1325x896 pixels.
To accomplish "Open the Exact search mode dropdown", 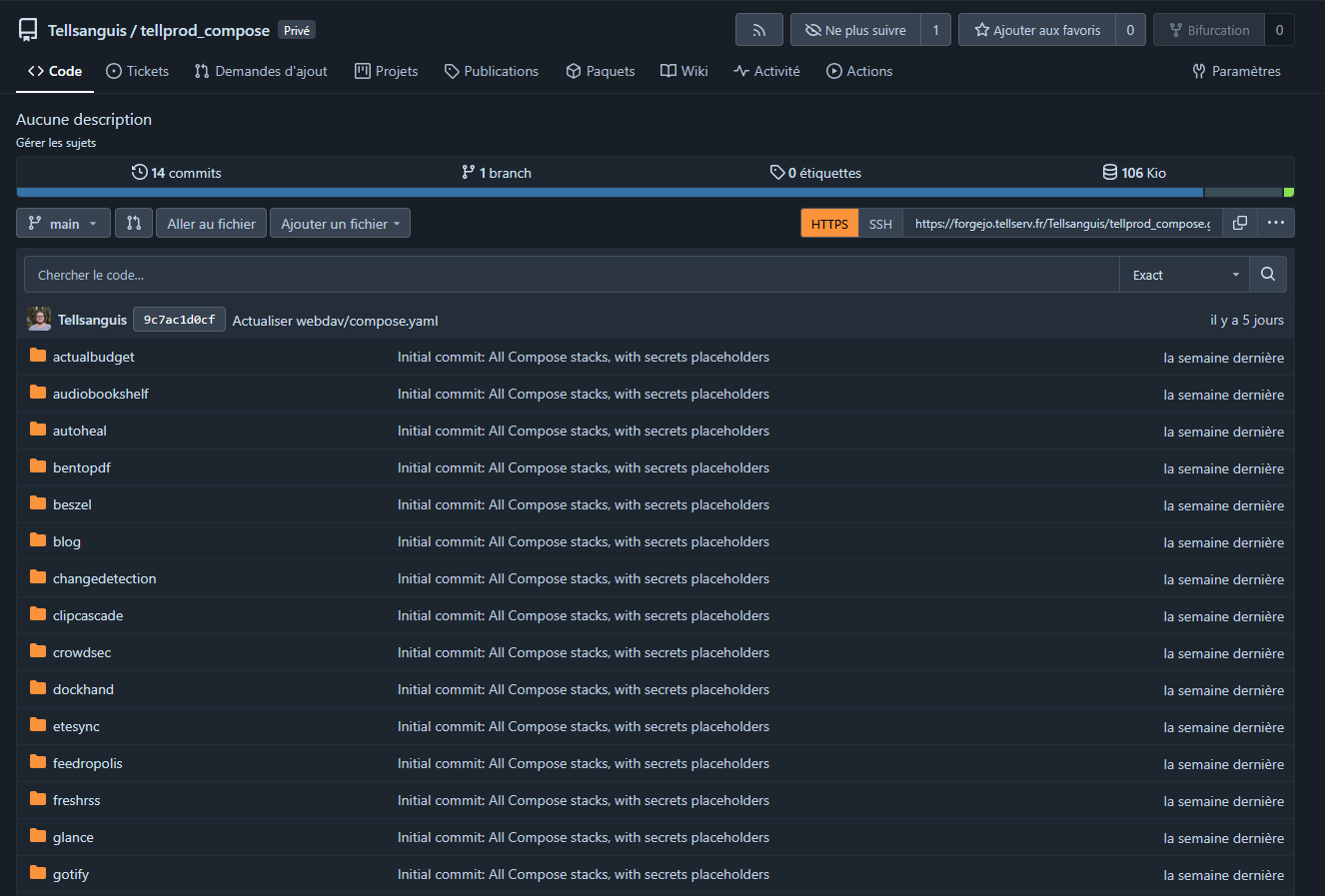I will click(1184, 274).
